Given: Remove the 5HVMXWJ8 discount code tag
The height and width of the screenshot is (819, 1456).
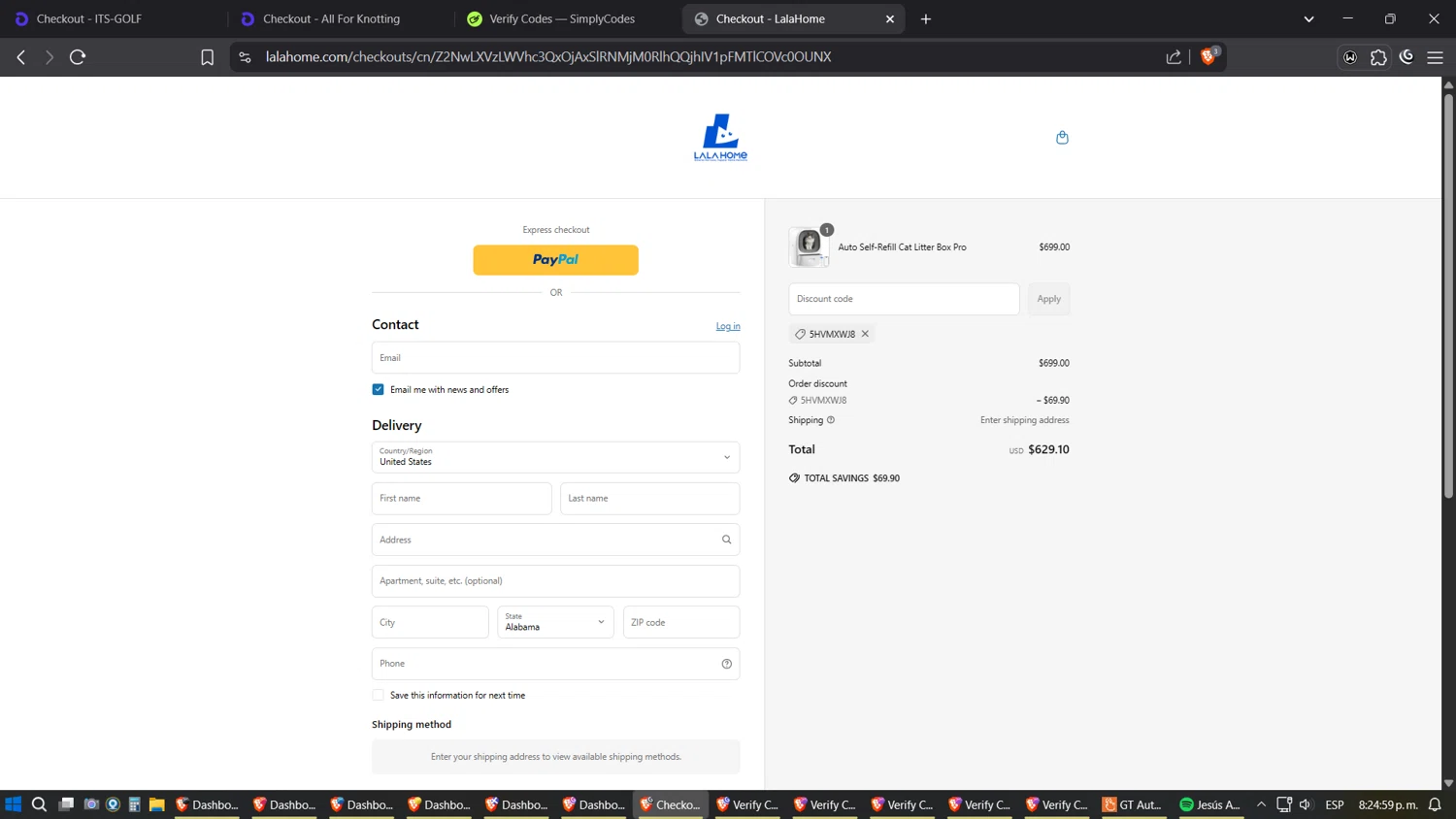Looking at the screenshot, I should (865, 334).
